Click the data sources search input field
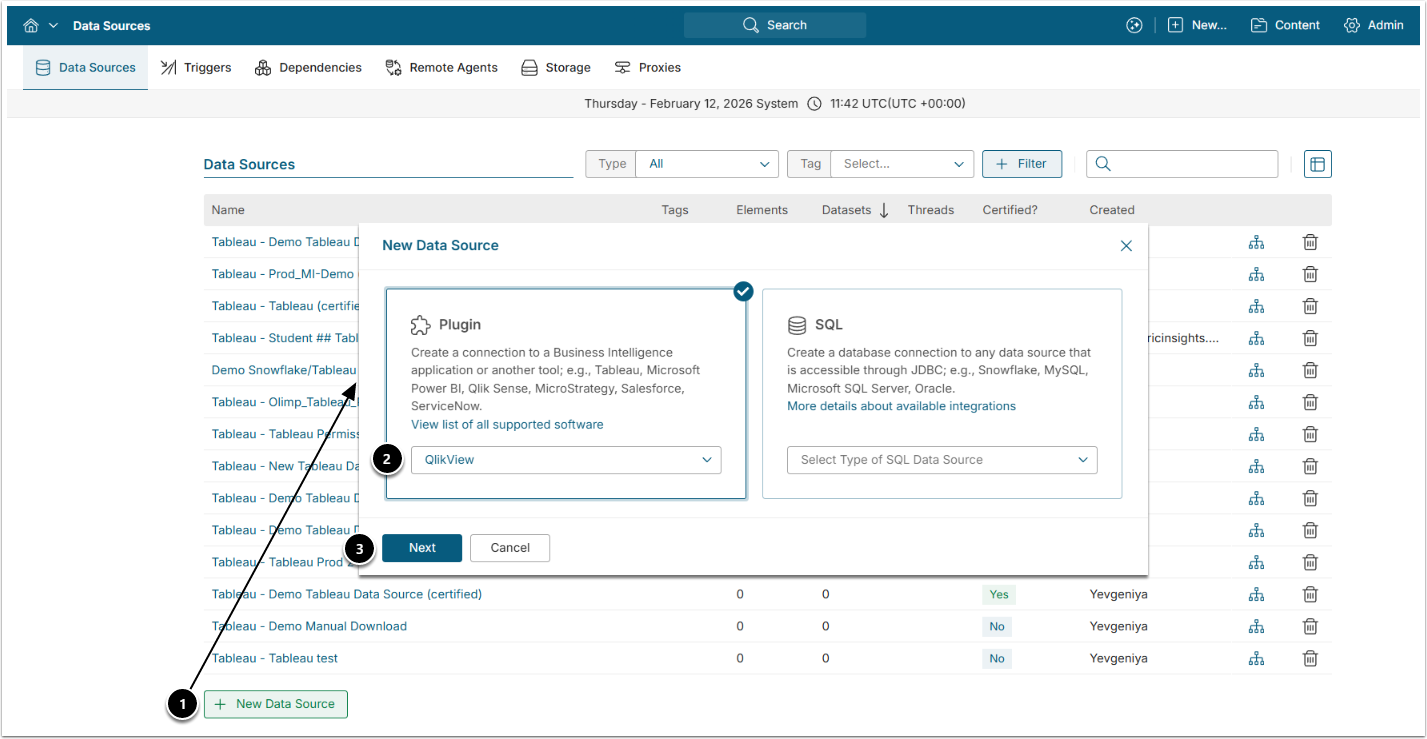Screen dimensions: 1427x739 pyautogui.click(x=1192, y=164)
